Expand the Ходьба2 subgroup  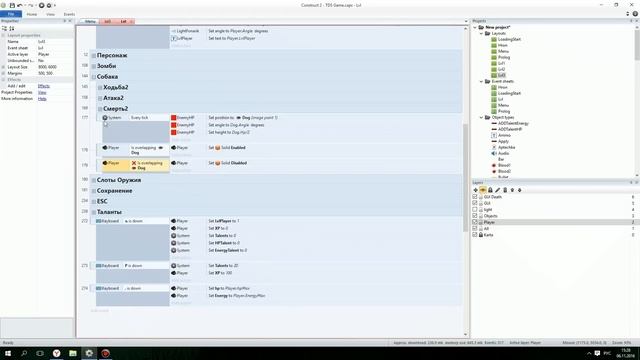[100, 87]
